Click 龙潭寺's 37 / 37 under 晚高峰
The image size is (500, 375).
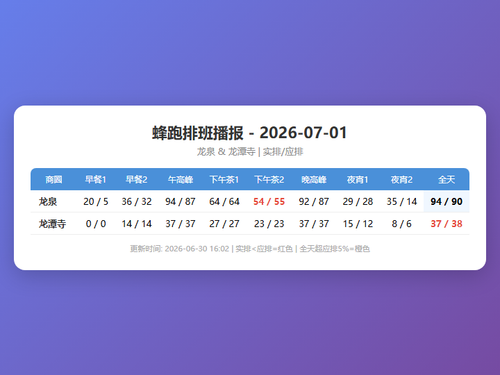[x=314, y=224]
